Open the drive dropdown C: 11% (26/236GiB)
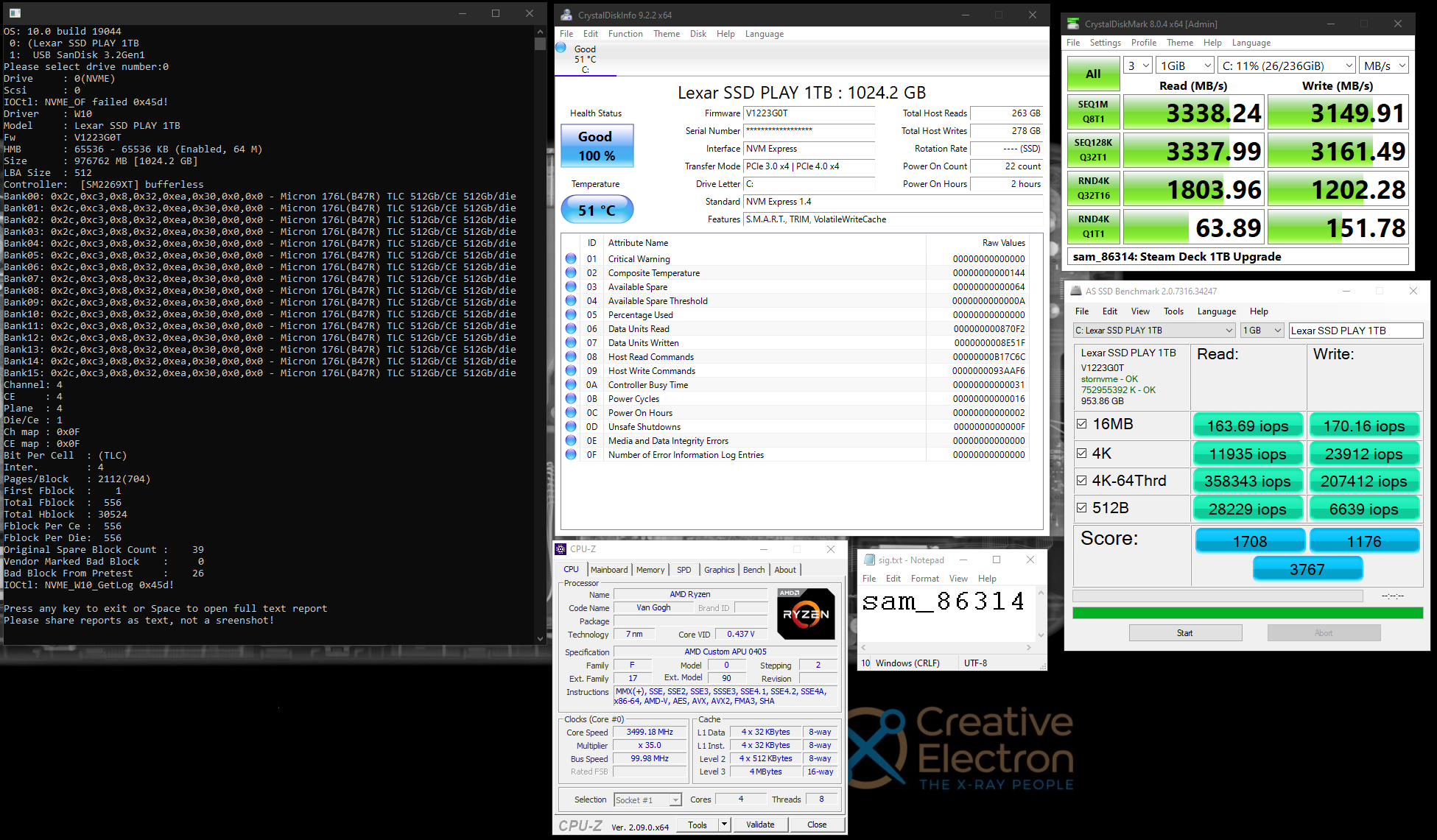This screenshot has height=840, width=1437. (x=1286, y=66)
